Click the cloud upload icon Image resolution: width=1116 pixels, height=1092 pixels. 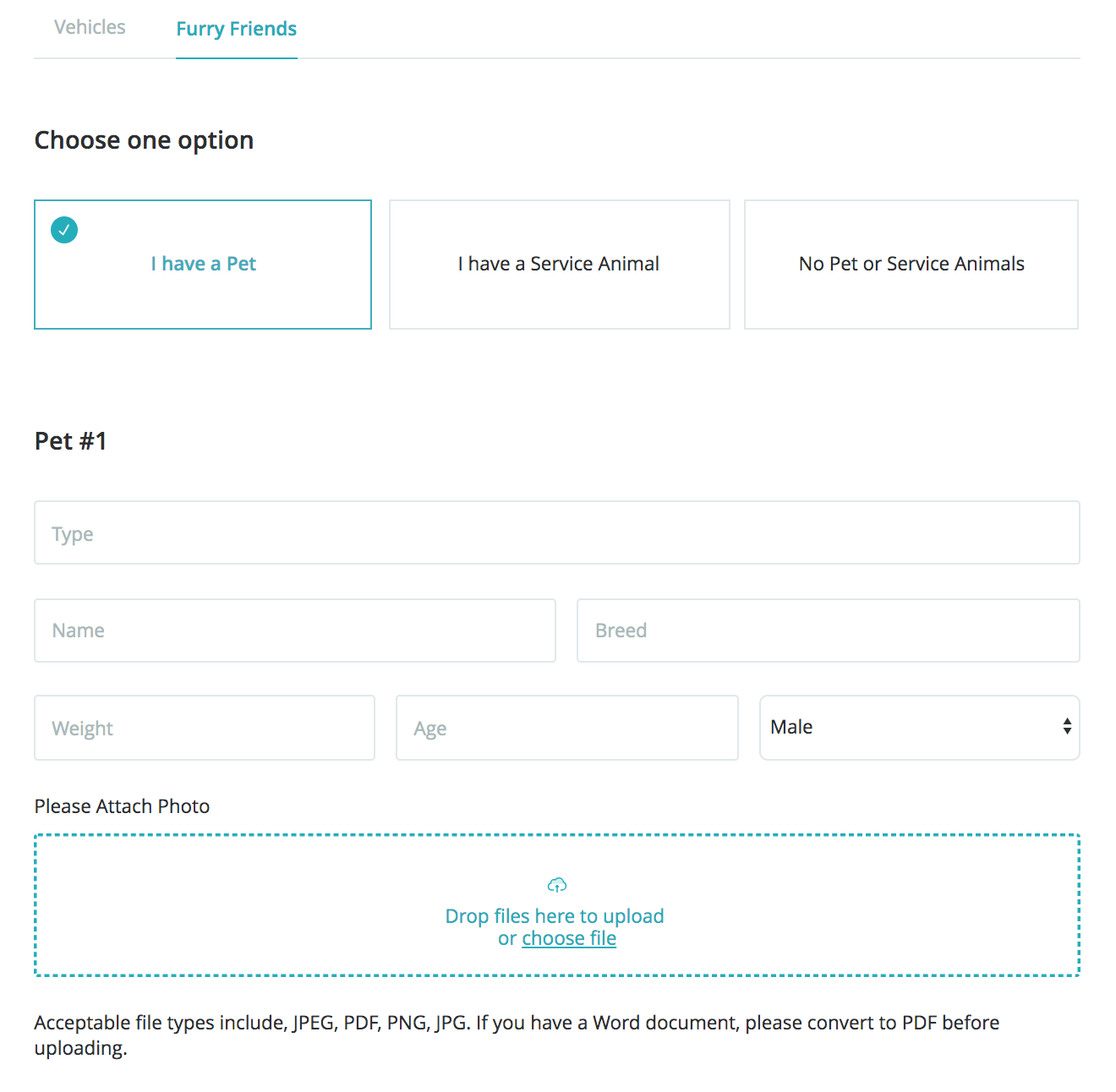tap(556, 885)
